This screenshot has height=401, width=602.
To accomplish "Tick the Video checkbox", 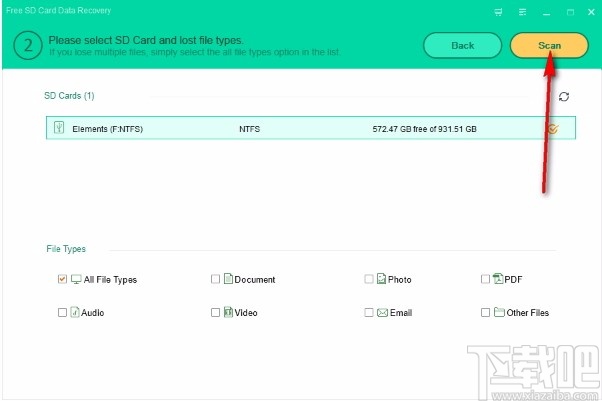I will click(x=215, y=312).
